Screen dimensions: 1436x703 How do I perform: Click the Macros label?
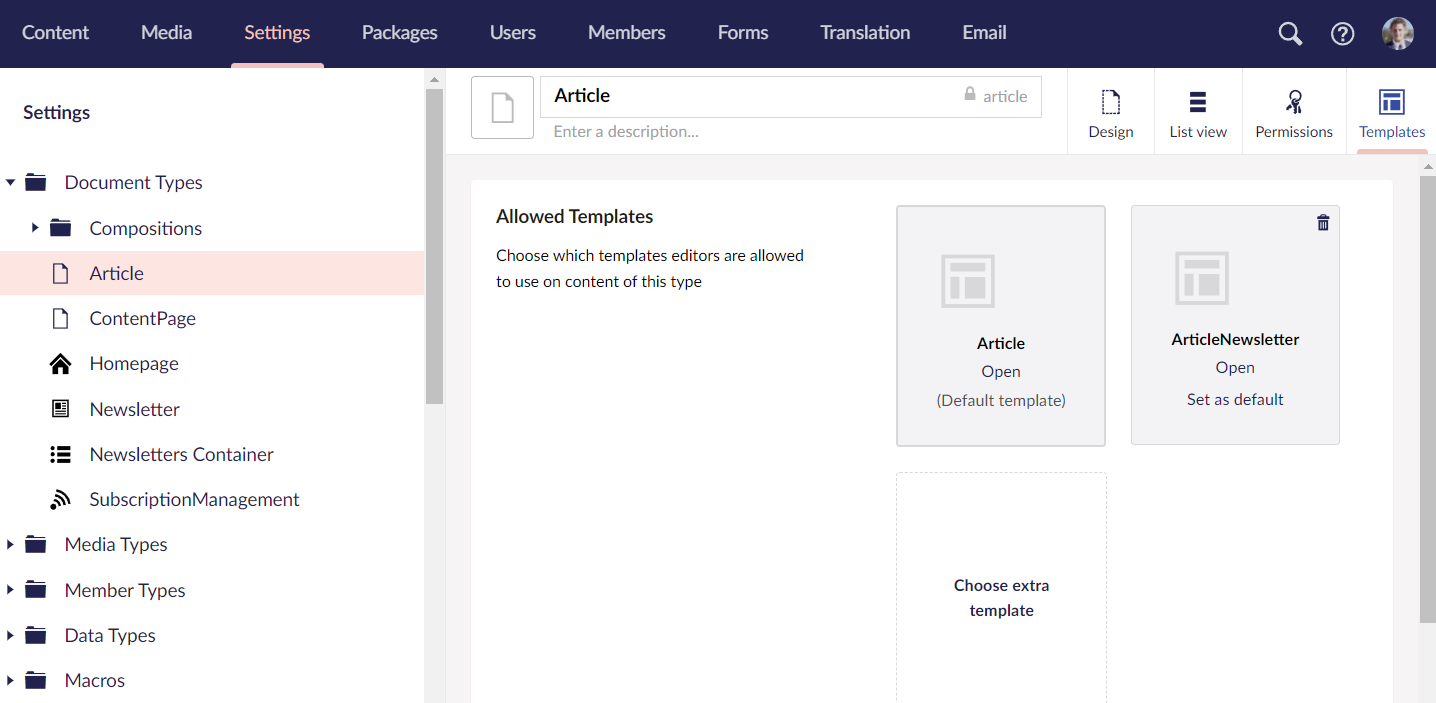coord(95,680)
